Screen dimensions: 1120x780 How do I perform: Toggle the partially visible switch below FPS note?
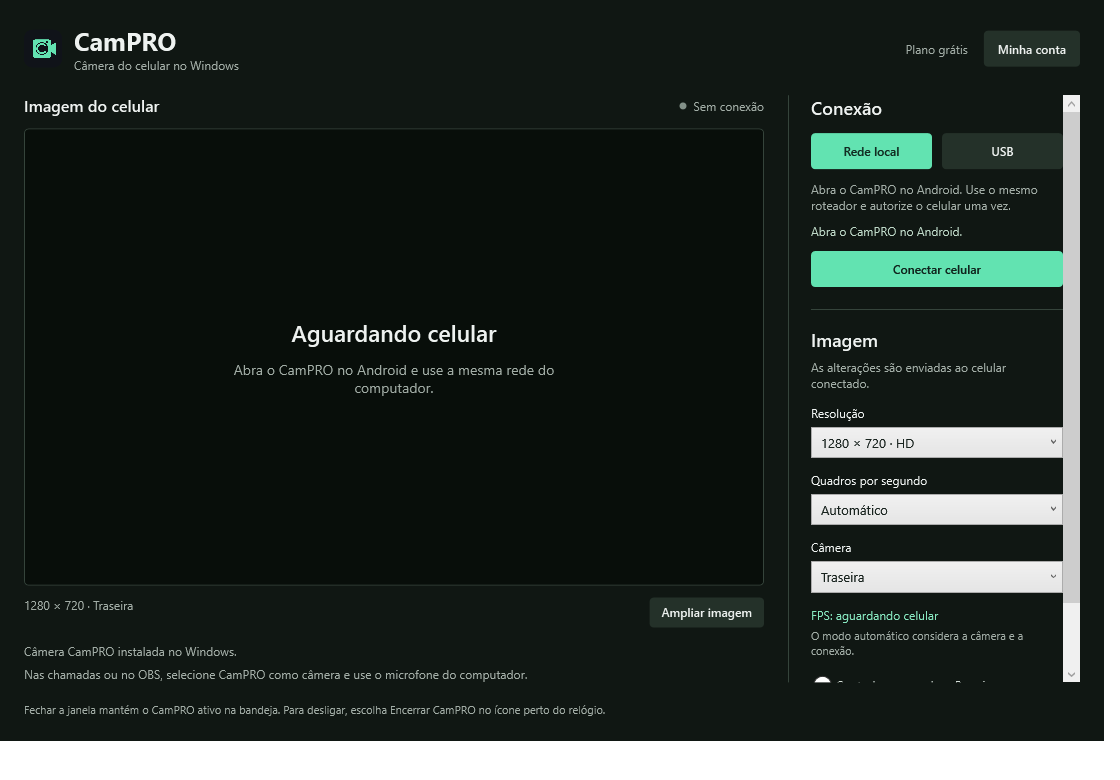(822, 680)
